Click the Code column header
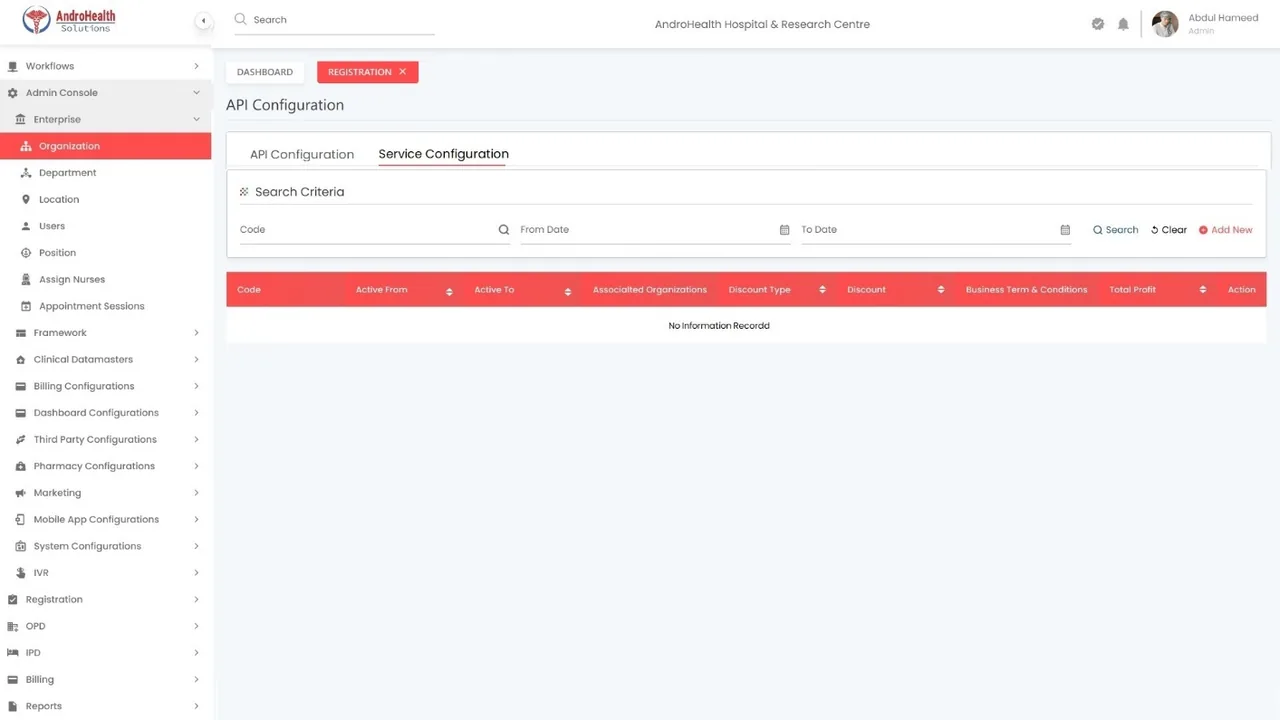The height and width of the screenshot is (720, 1280). tap(249, 290)
